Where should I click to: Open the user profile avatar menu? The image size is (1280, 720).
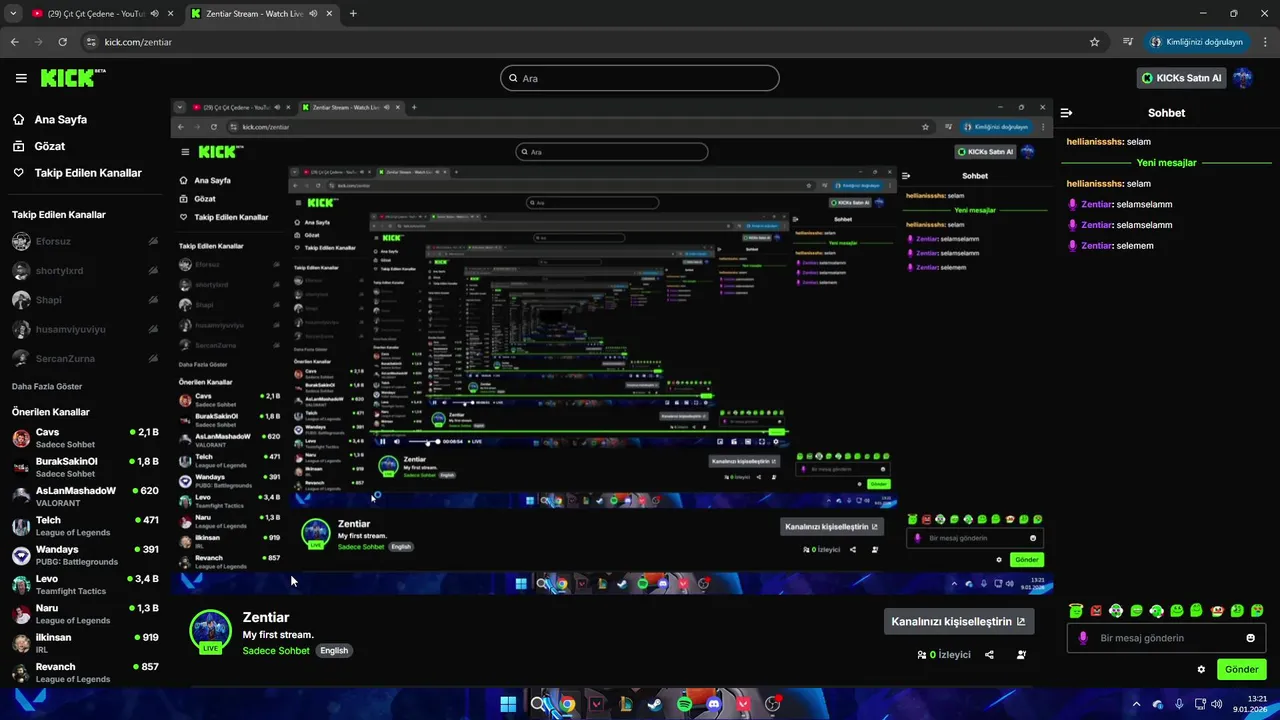(x=1242, y=78)
